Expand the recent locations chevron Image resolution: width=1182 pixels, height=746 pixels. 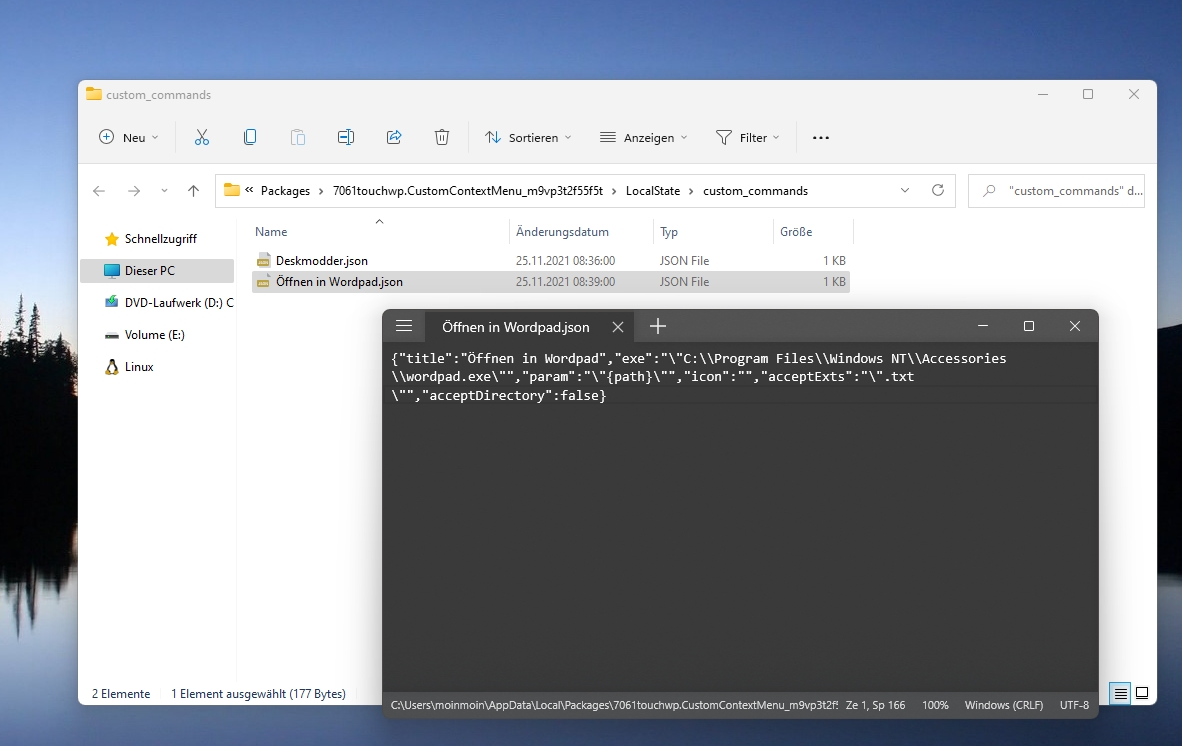(164, 191)
